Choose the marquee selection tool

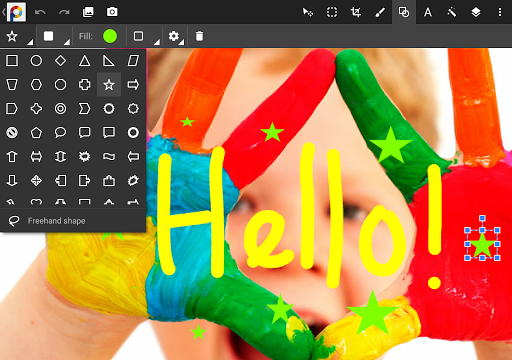tap(332, 12)
